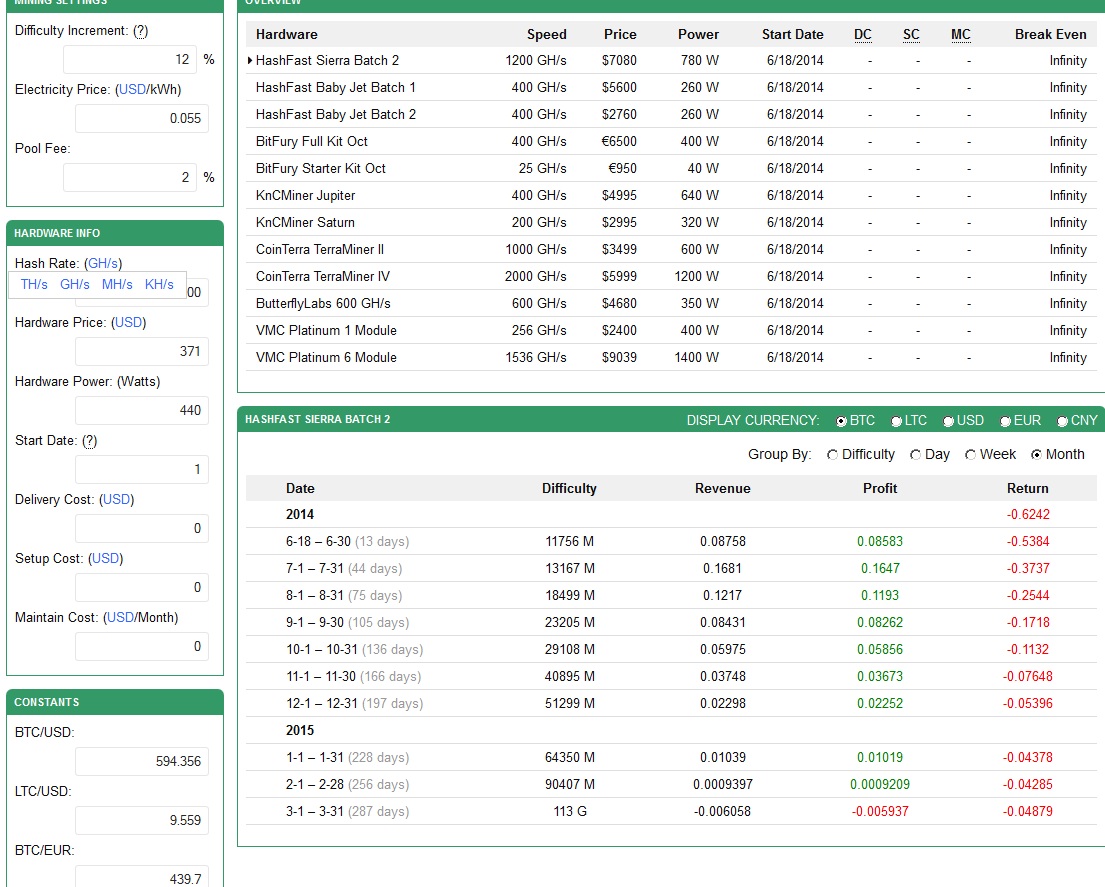Focus the Difficulty Increment input field
This screenshot has width=1105, height=887.
pyautogui.click(x=130, y=60)
